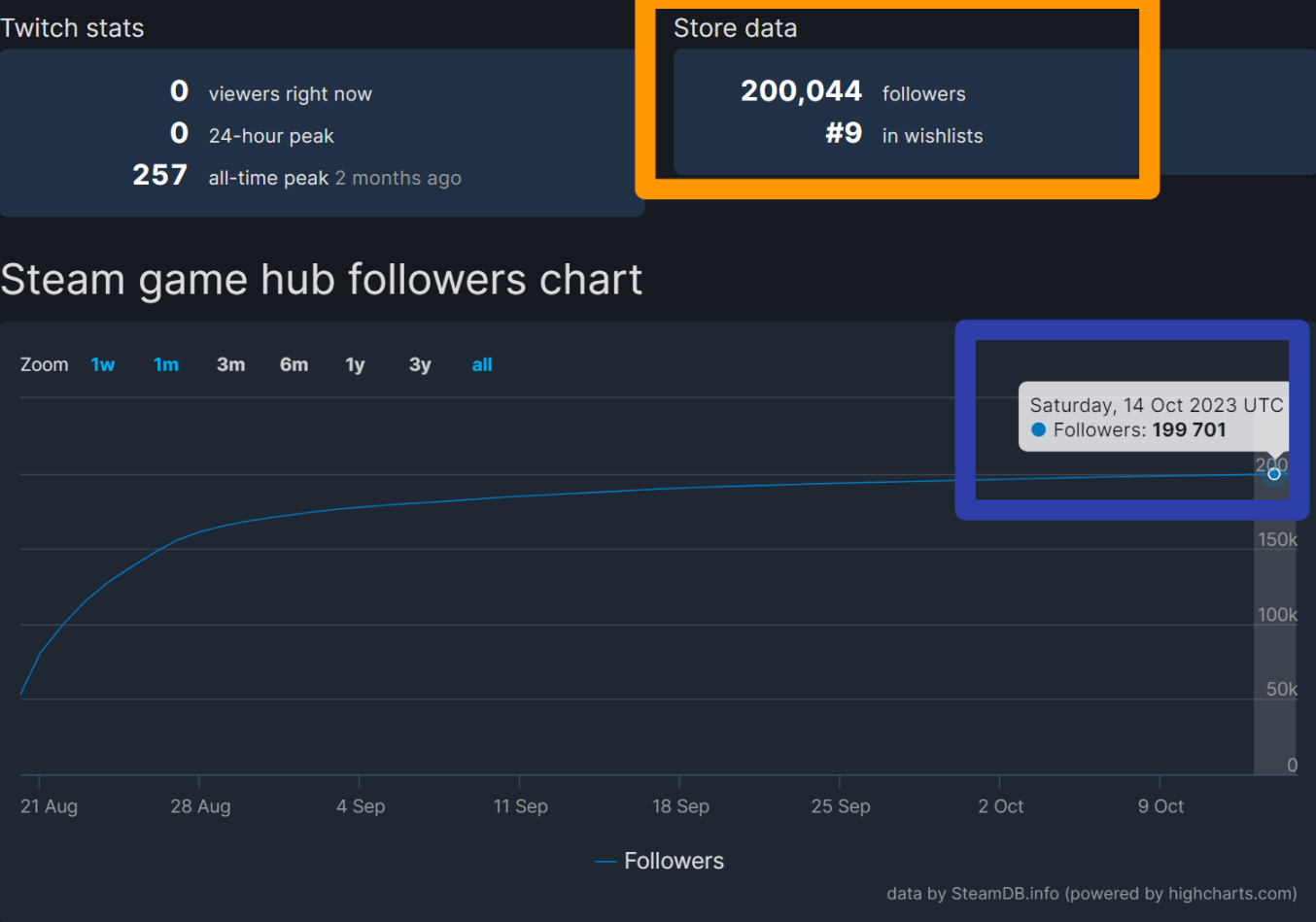
Task: Set chart zoom to 1w
Action: [x=103, y=365]
